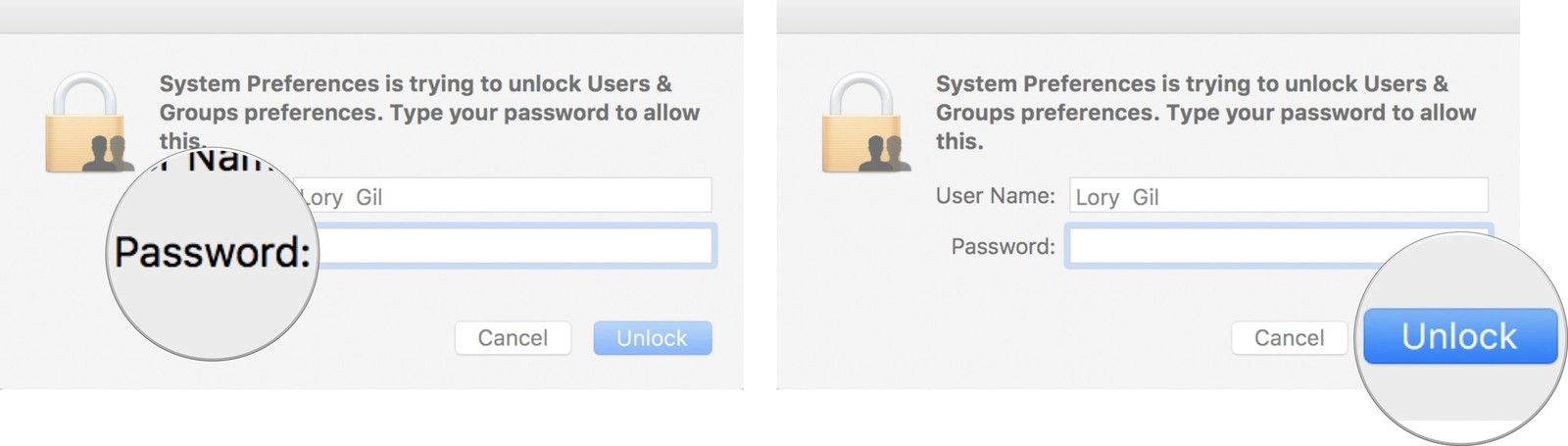Click the magnified Password: label
Viewport: 1568px width, 446px height.
pyautogui.click(x=212, y=253)
